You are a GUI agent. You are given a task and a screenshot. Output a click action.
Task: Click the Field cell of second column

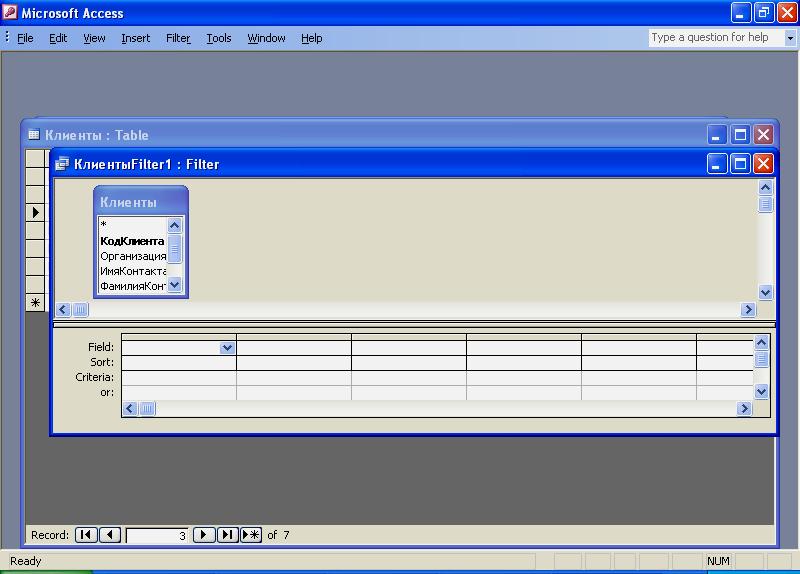coord(294,348)
